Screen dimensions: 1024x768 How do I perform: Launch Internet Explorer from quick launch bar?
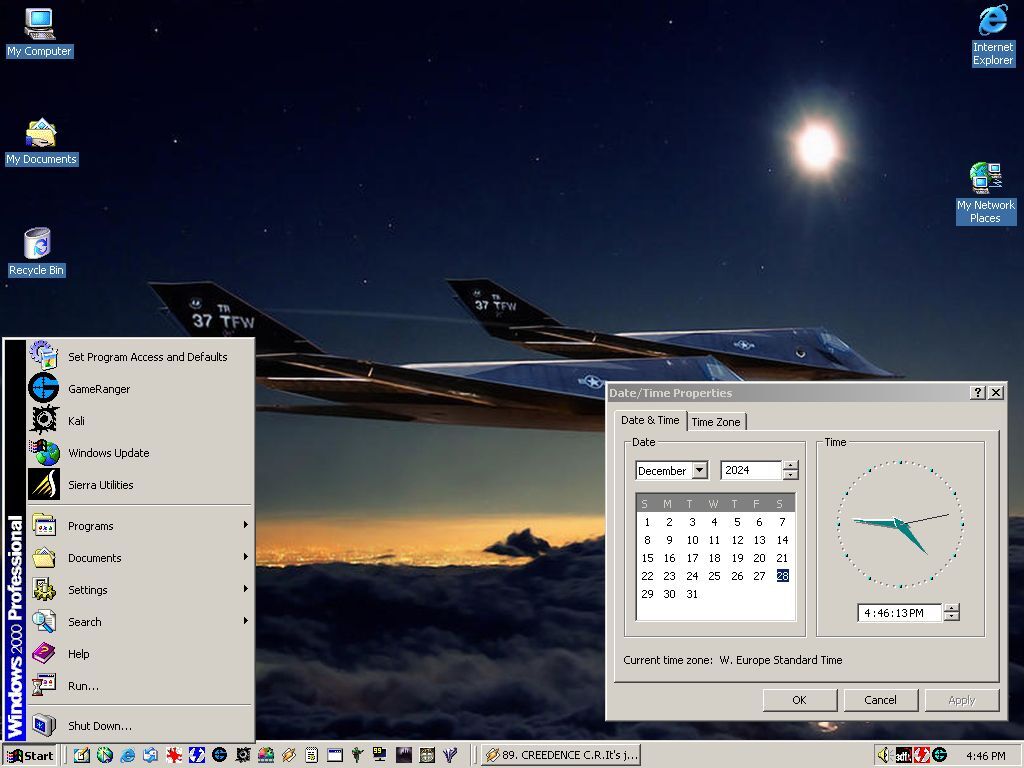tap(128, 755)
